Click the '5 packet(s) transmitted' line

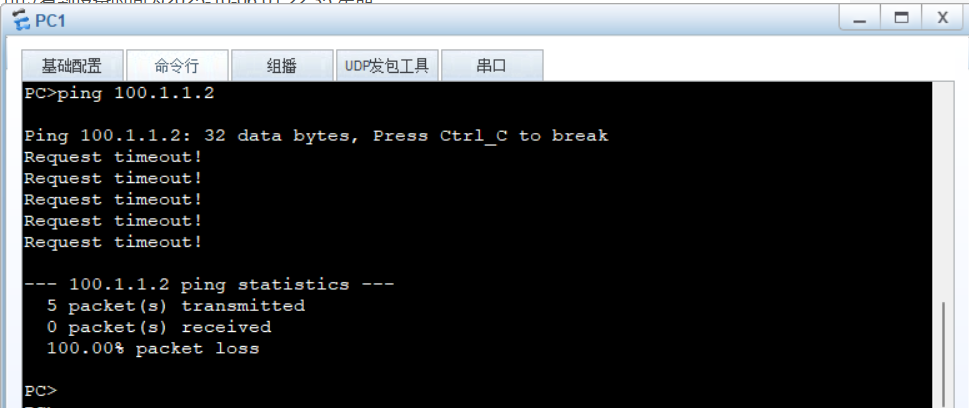click(176, 306)
